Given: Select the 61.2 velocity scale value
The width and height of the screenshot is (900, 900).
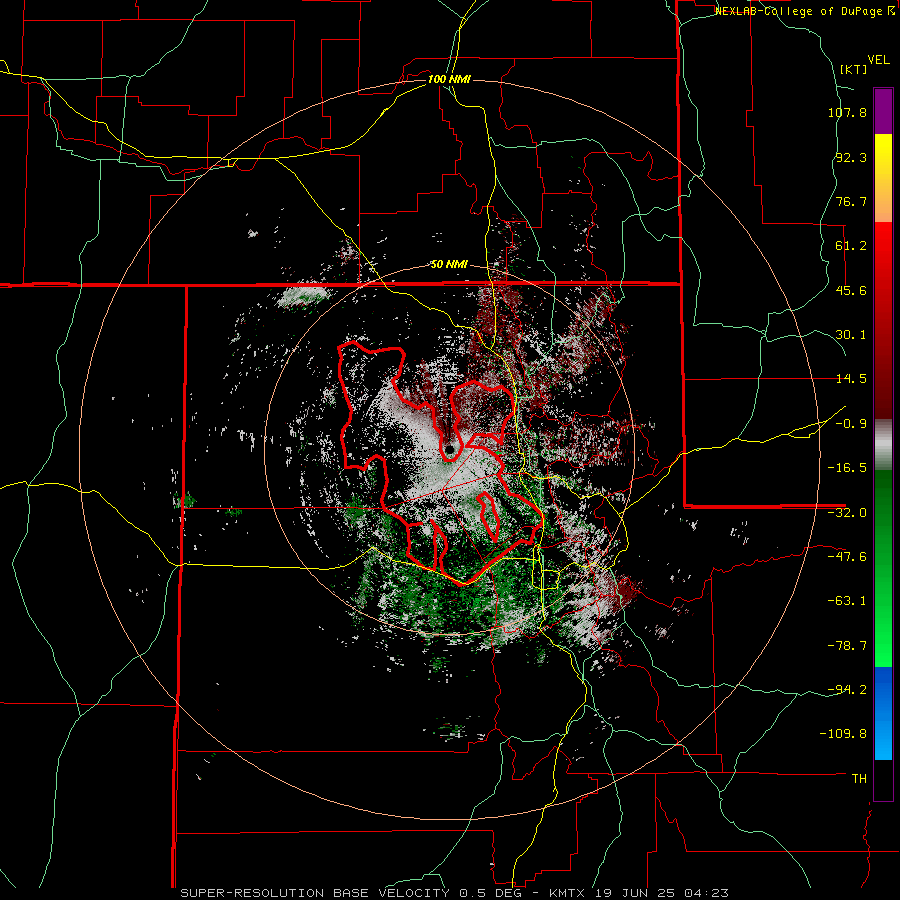Looking at the screenshot, I should pos(851,246).
